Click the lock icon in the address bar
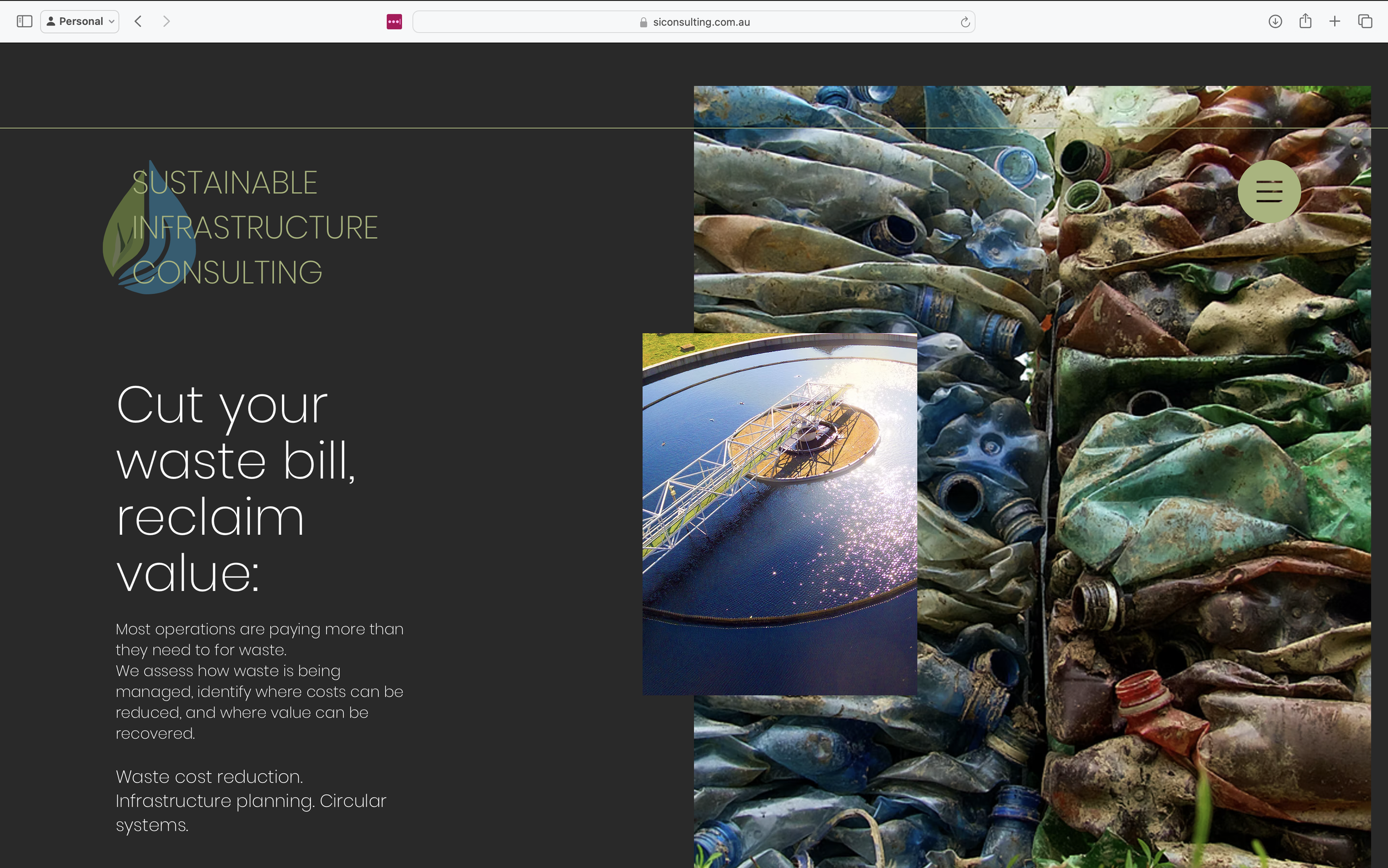Screen dimensions: 1388x868 pos(643,22)
